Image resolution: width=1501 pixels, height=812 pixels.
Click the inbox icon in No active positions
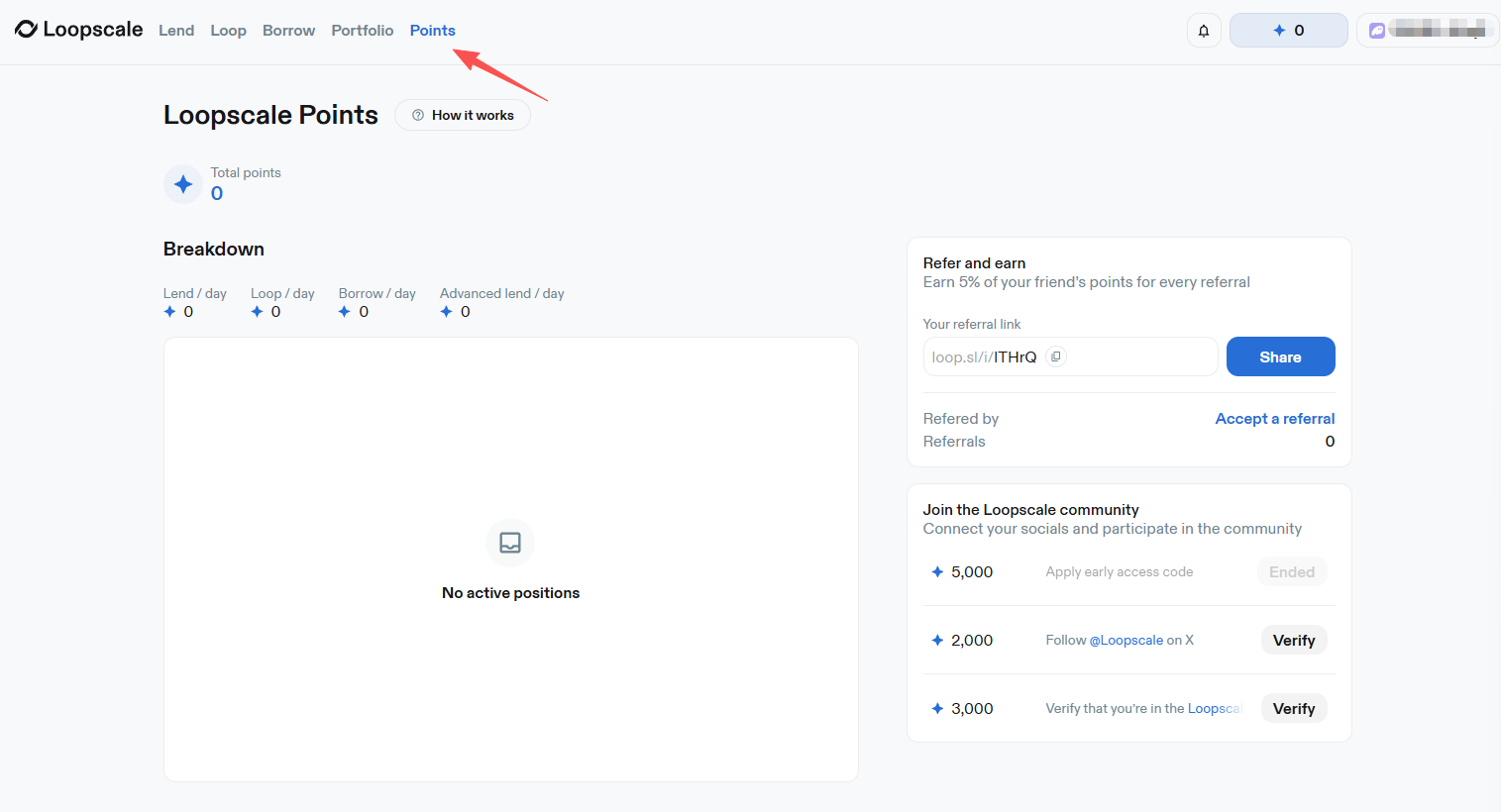click(509, 542)
